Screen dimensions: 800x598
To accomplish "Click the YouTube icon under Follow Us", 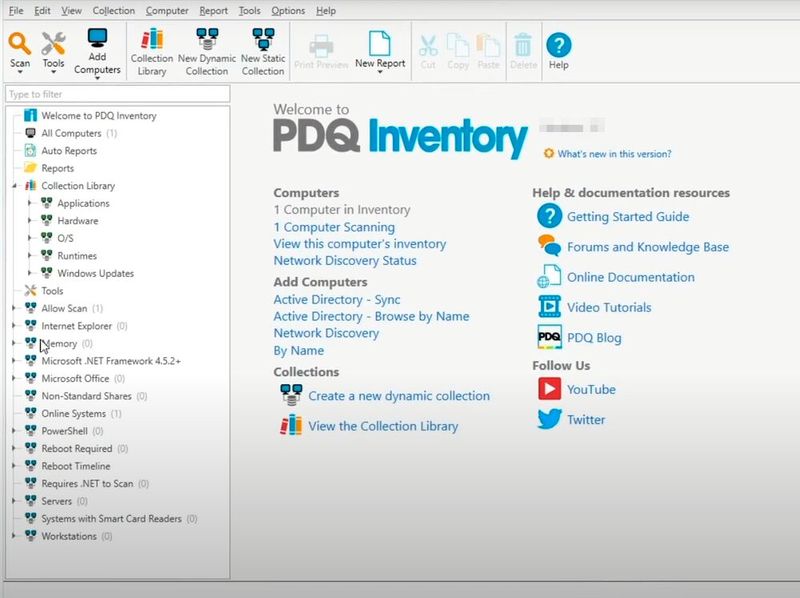I will tap(549, 391).
